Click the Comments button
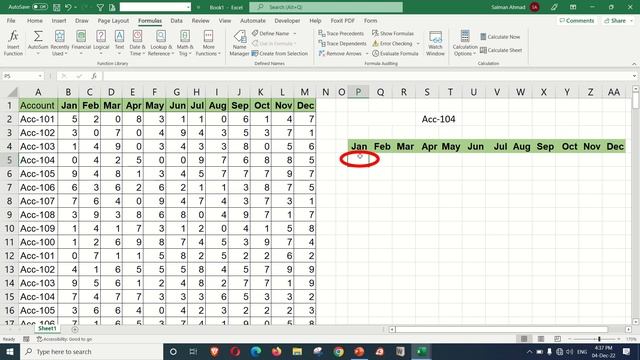This screenshot has width=640, height=360. 577,20
